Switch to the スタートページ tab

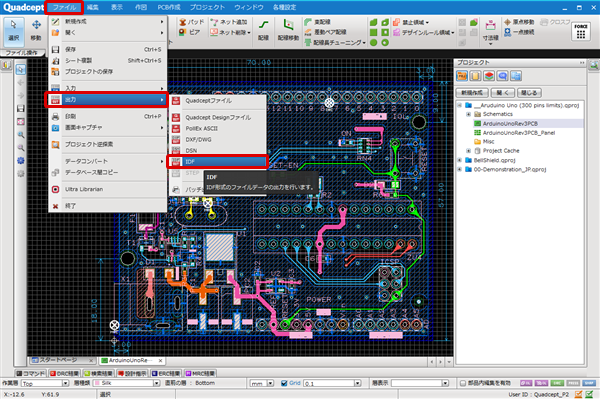[x=62, y=360]
